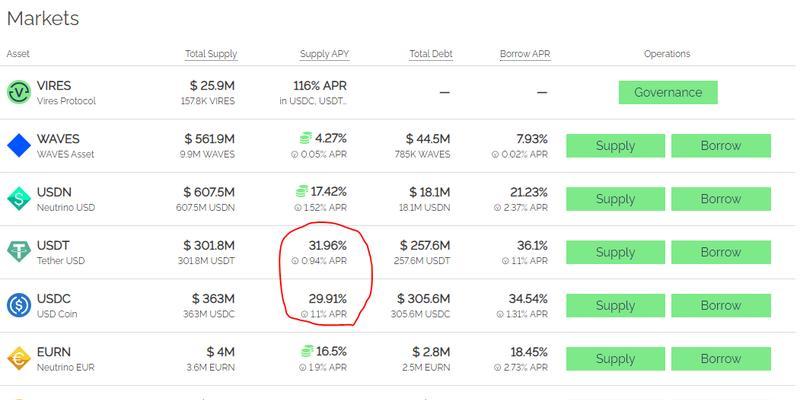The image size is (800, 400).
Task: Click the VIRES asset name
Action: click(x=54, y=86)
